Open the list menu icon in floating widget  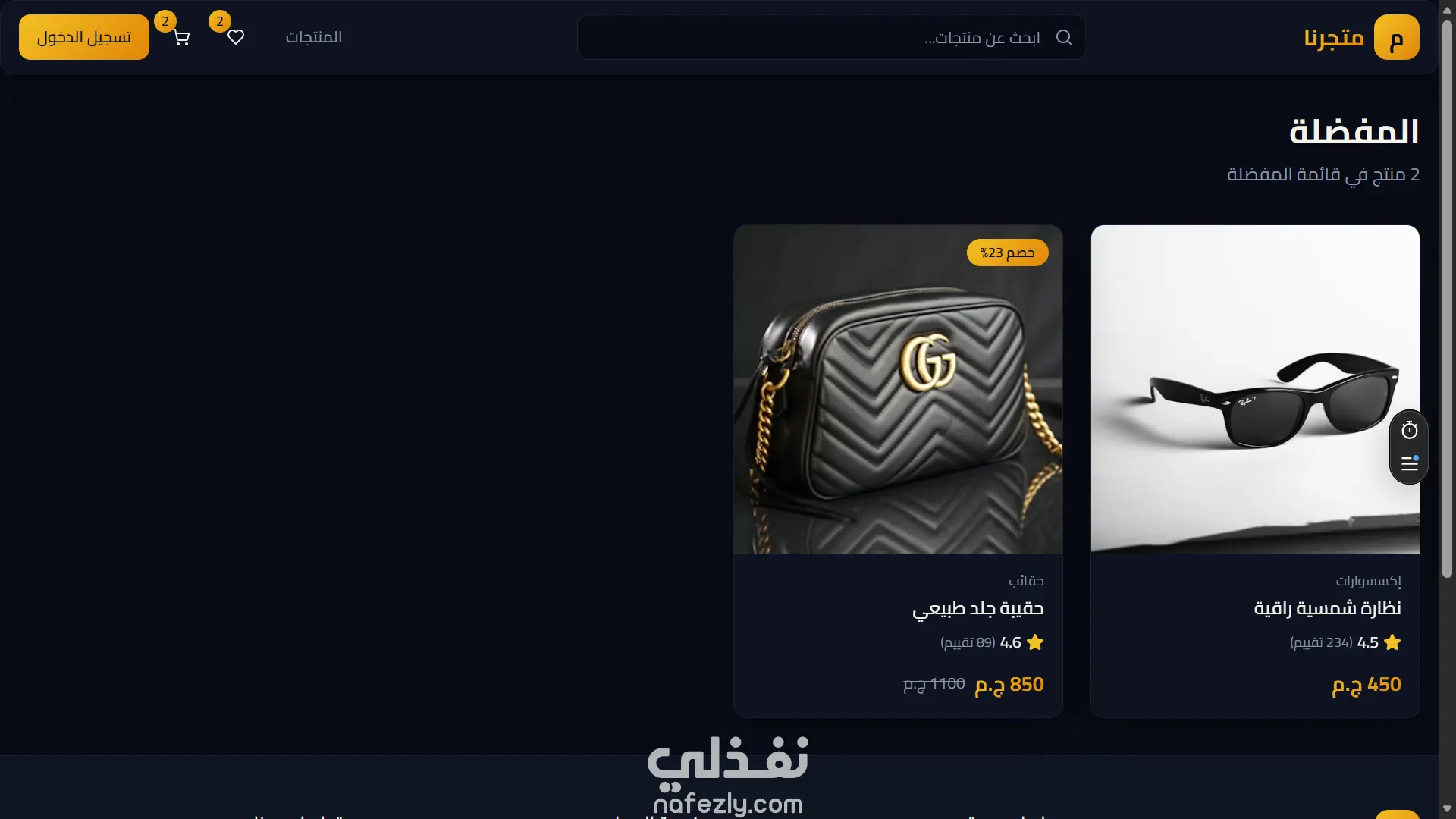pos(1409,463)
